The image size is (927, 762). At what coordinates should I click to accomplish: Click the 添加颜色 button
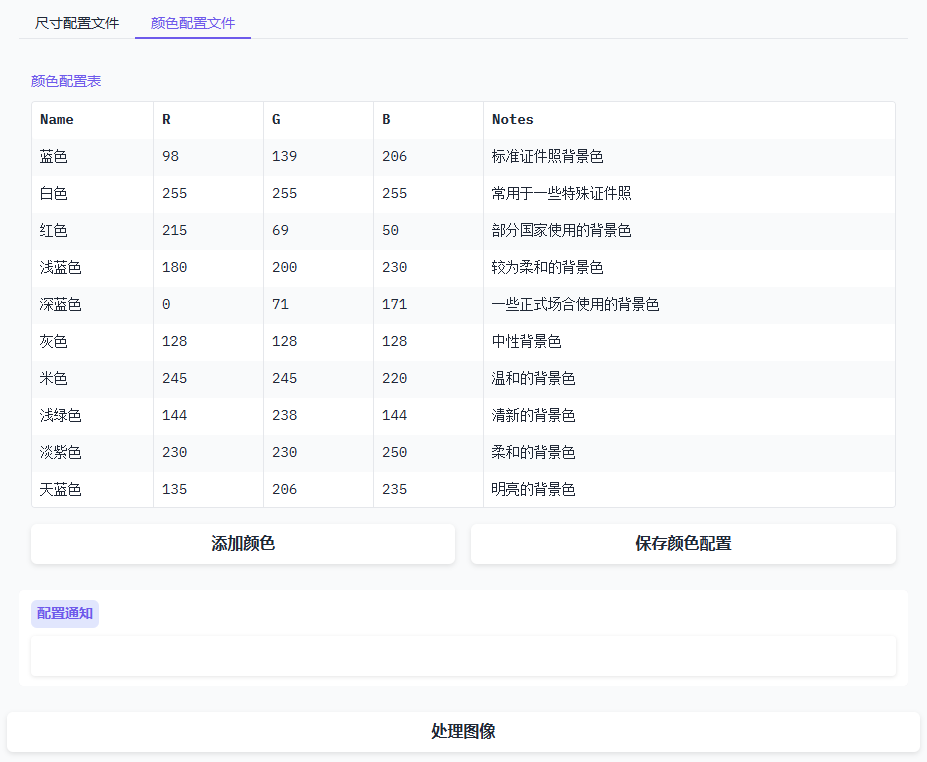pyautogui.click(x=243, y=544)
